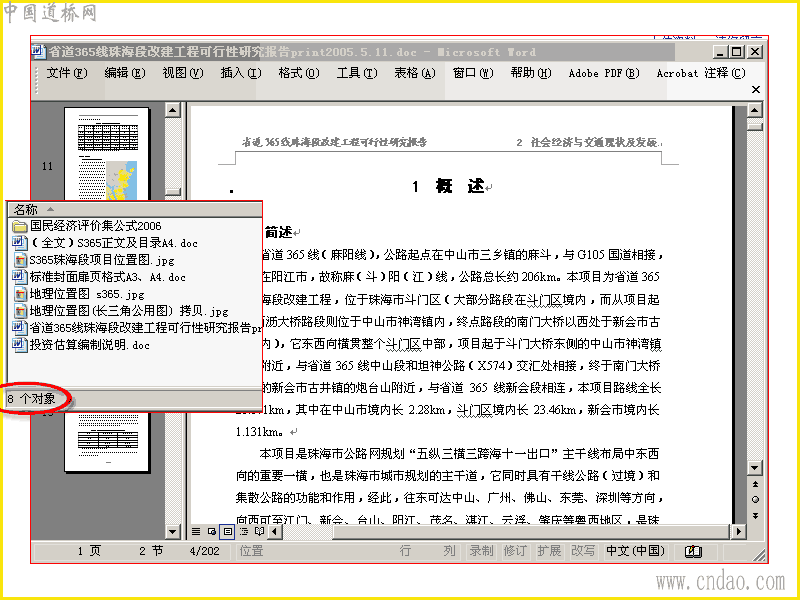800x600 pixels.
Task: Jump to previous page double-arrow button
Action: tap(755, 484)
